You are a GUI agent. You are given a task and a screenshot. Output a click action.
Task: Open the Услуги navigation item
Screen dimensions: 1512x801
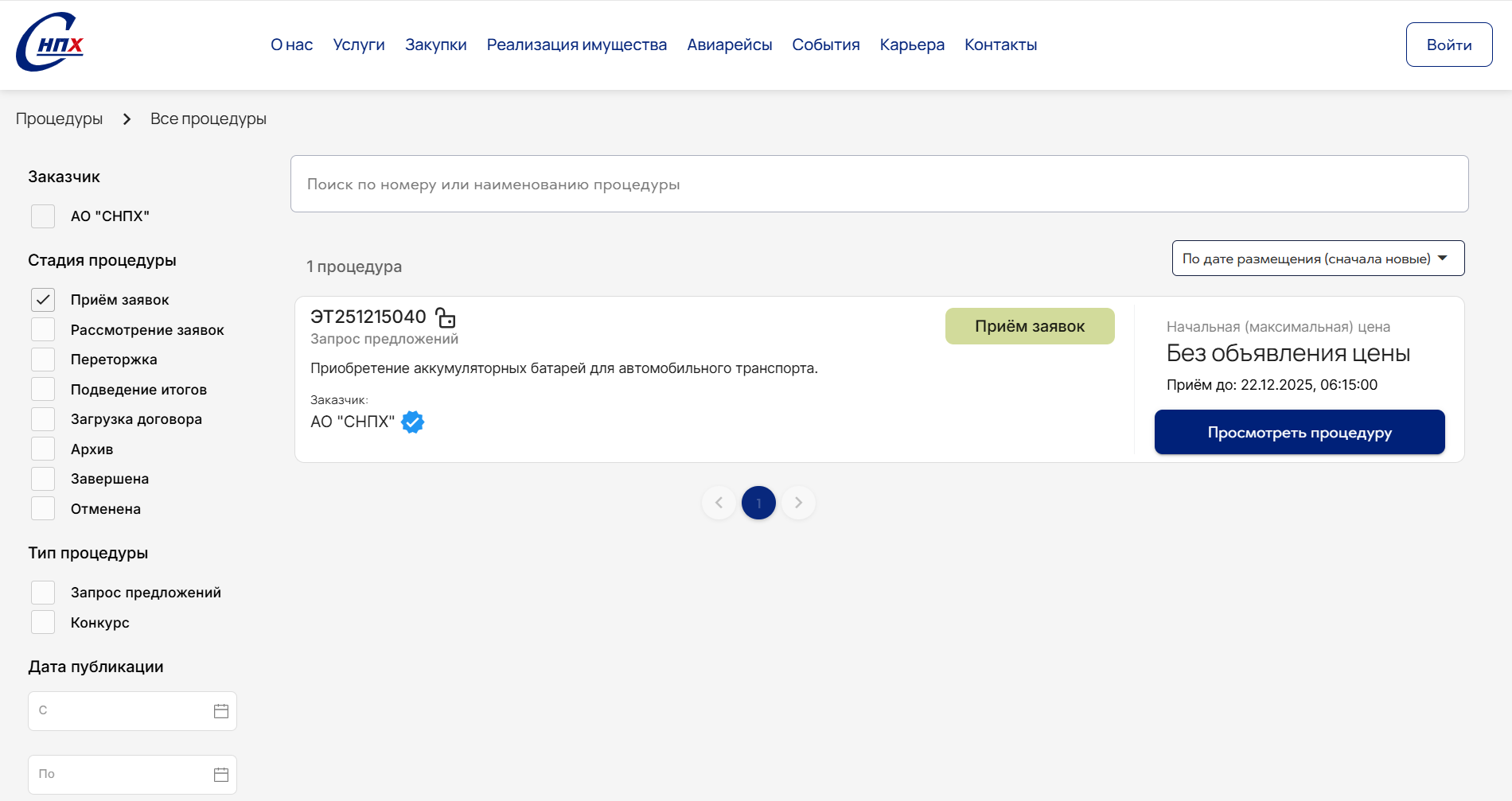(x=359, y=45)
